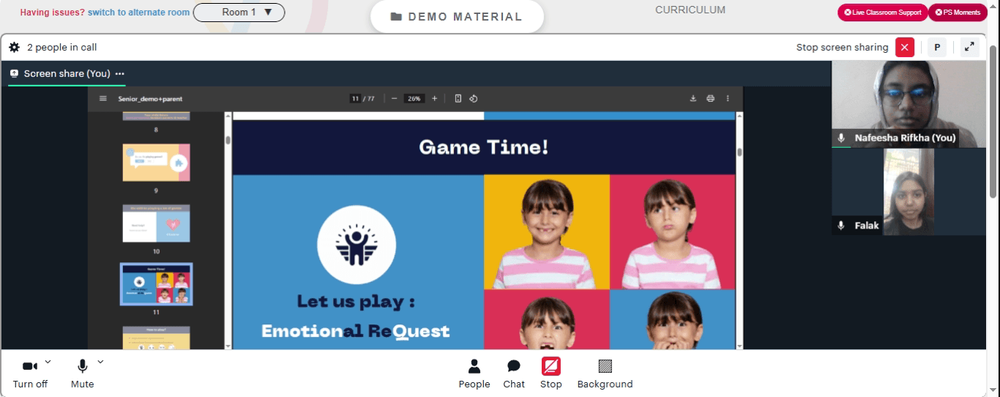
Task: Click the 26% zoom level field
Action: tap(415, 98)
